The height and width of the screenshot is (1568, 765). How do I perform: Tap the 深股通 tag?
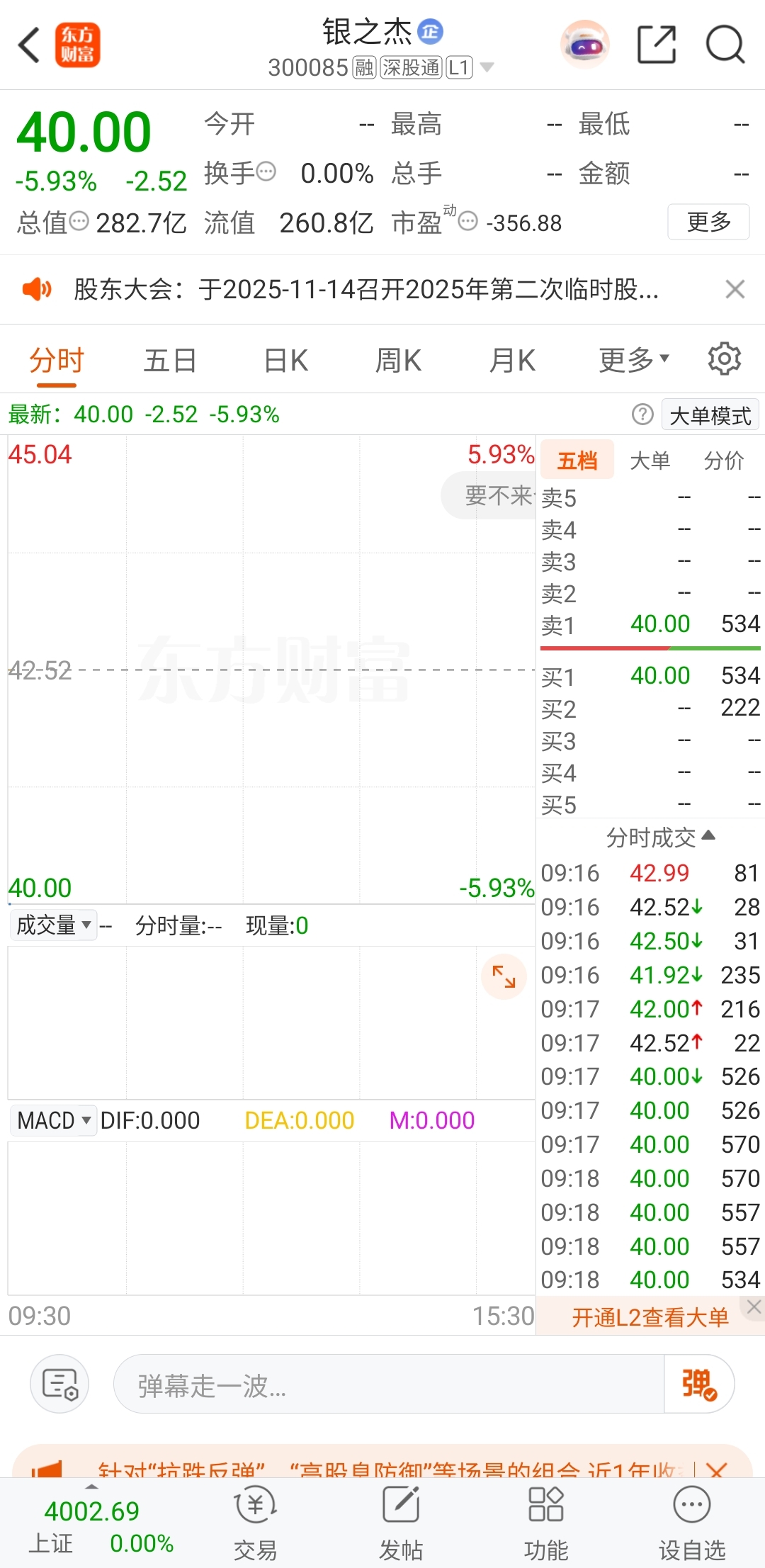tap(412, 68)
